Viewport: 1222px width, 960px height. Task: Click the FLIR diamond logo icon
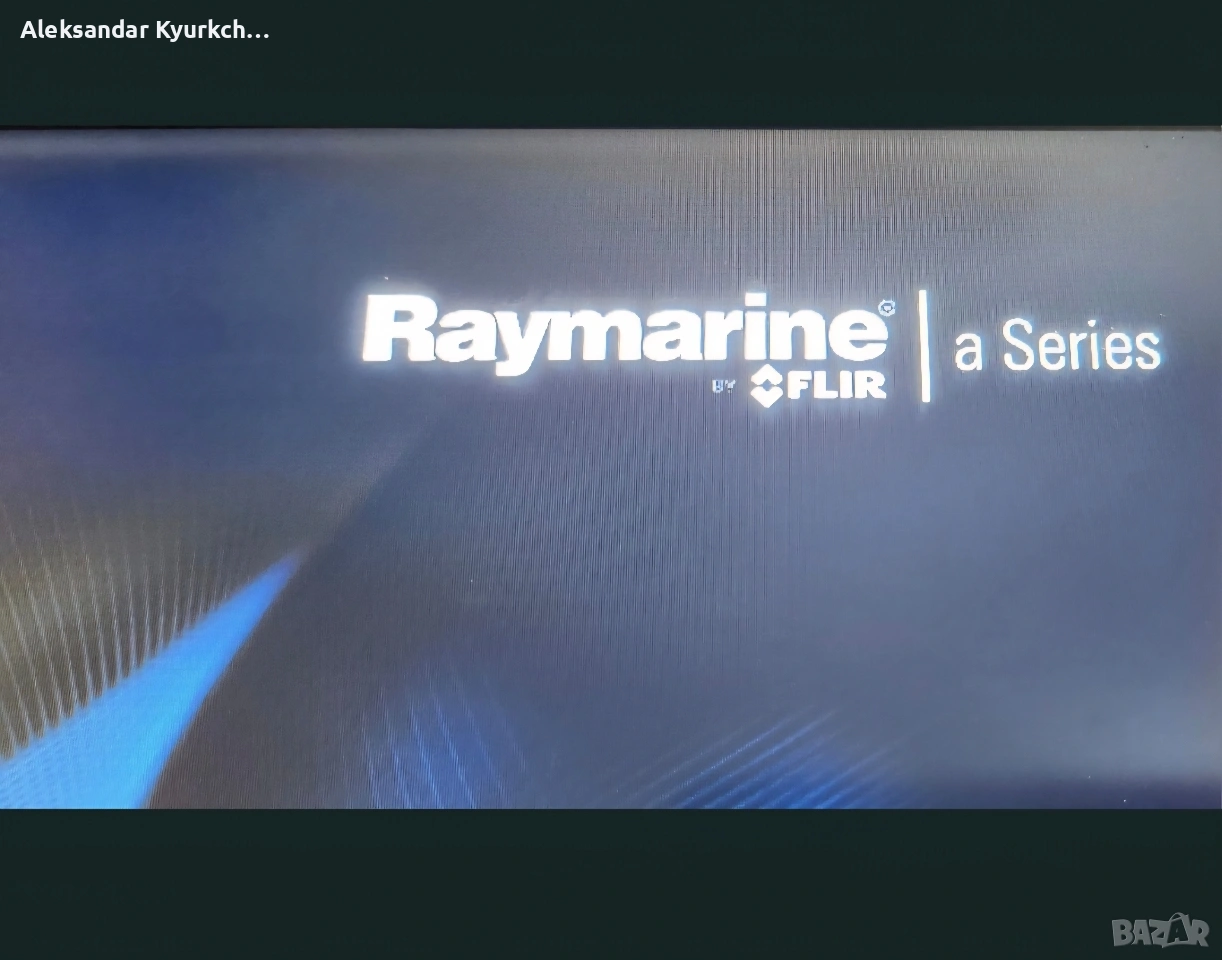[x=766, y=384]
